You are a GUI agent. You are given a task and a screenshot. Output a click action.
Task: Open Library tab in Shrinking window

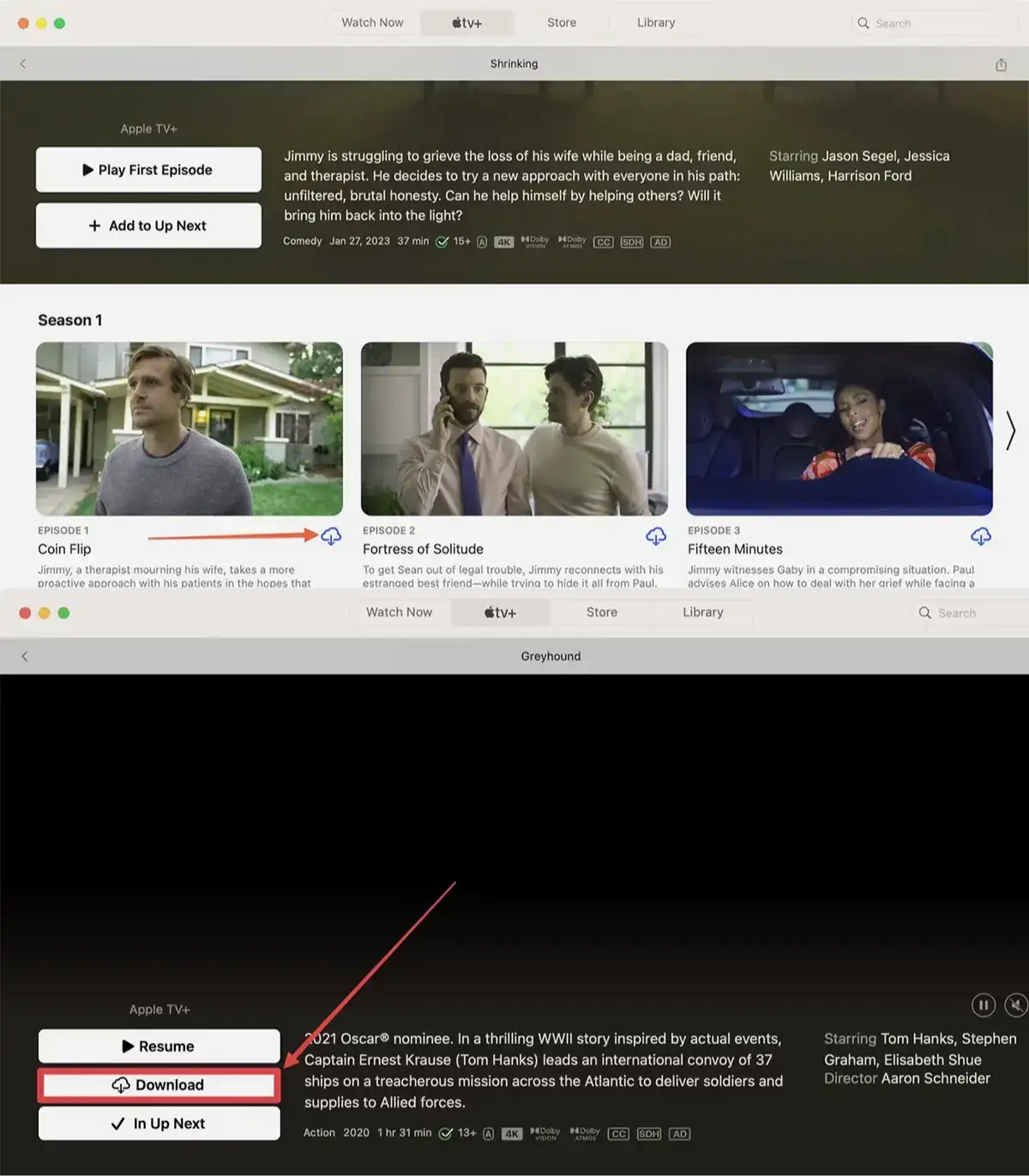click(x=656, y=22)
